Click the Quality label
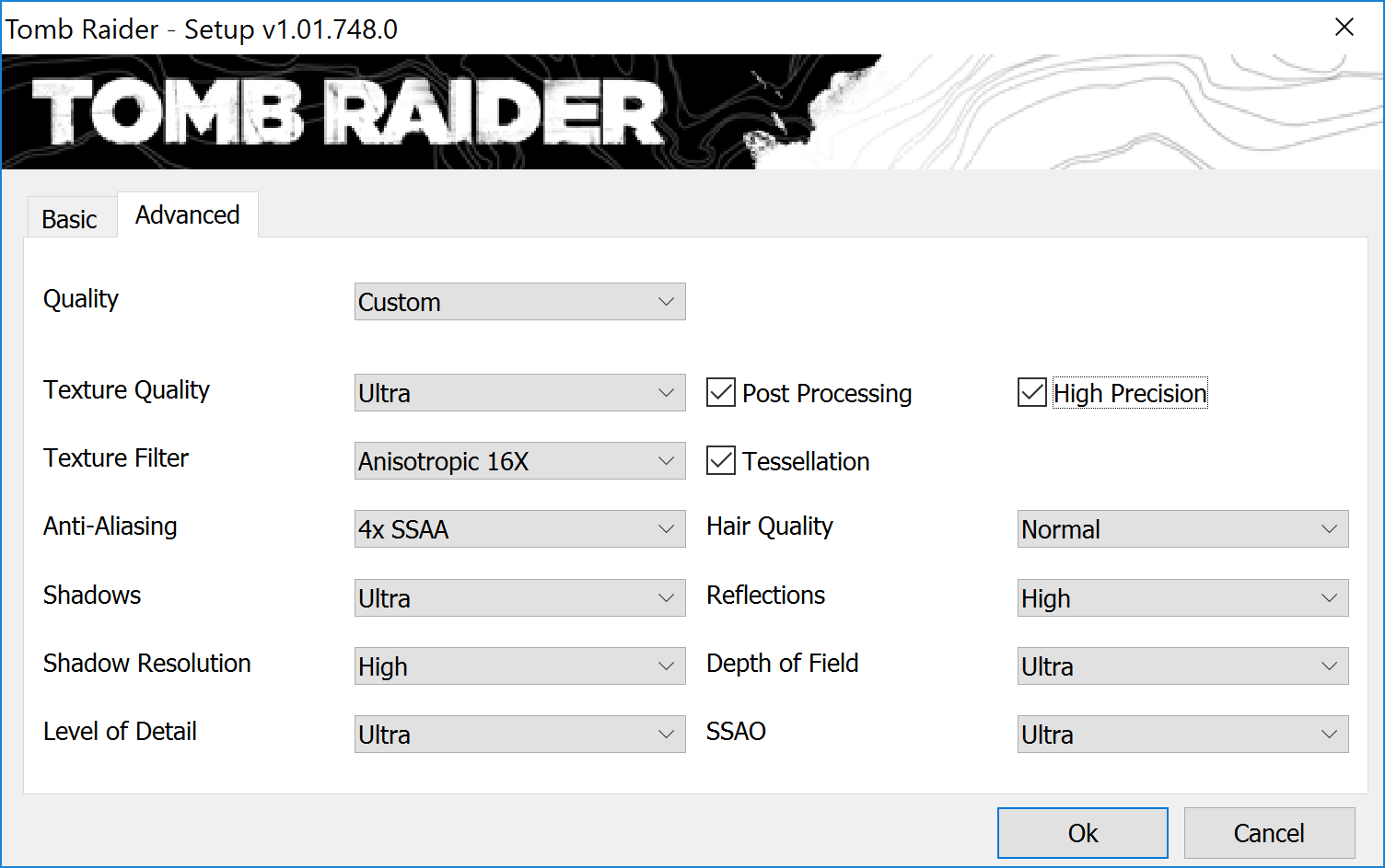 81,299
